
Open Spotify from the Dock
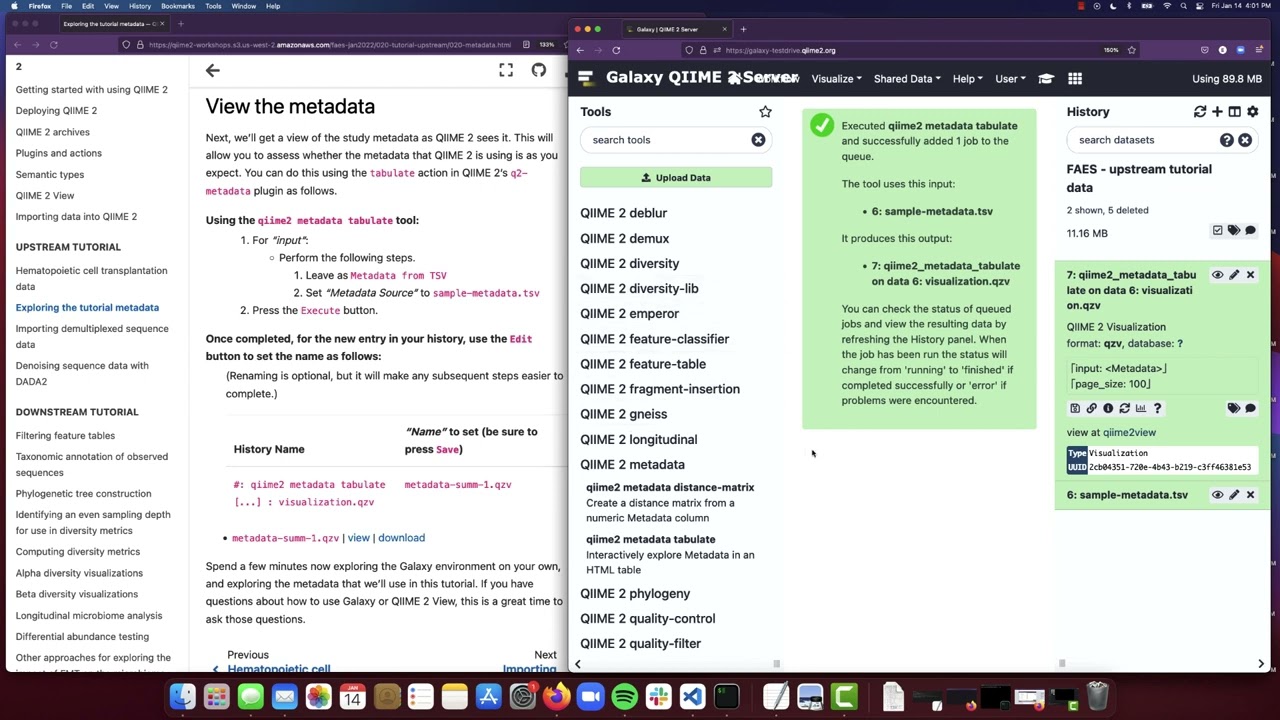(625, 696)
